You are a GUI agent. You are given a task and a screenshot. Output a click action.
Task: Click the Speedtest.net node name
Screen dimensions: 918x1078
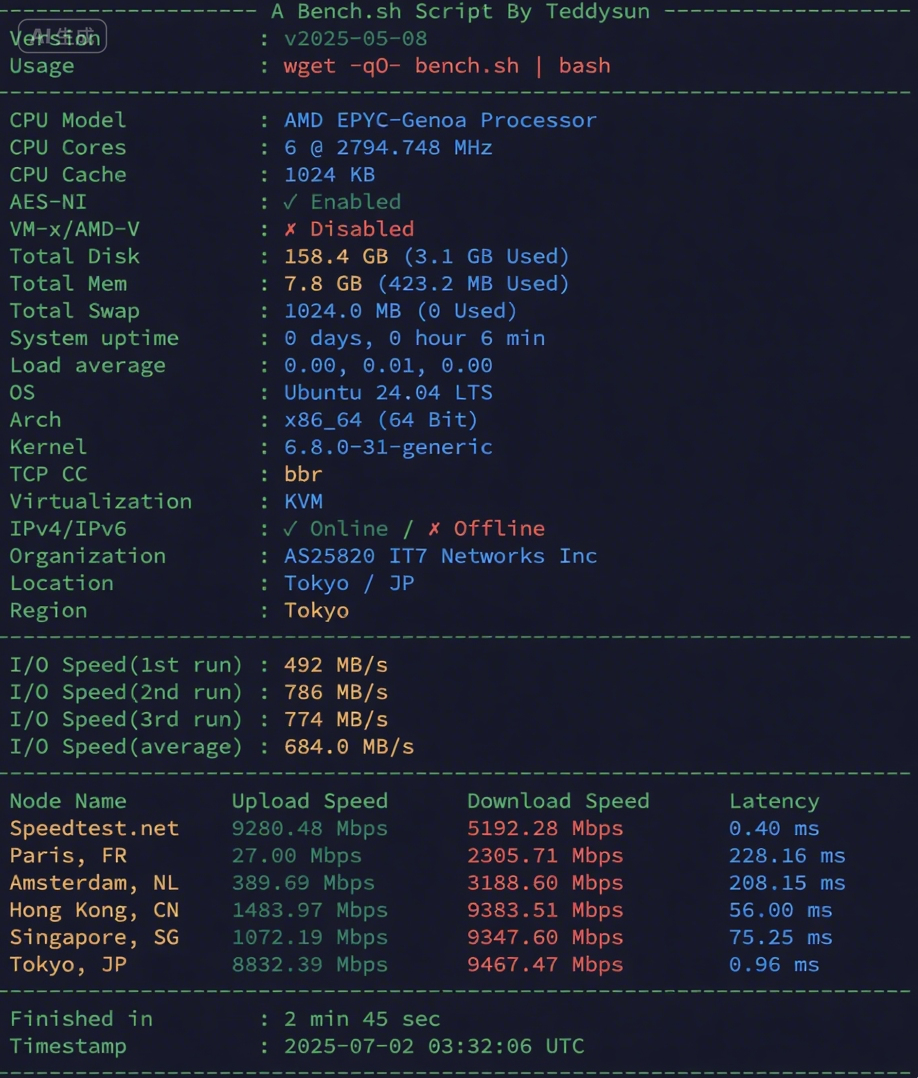tap(94, 829)
